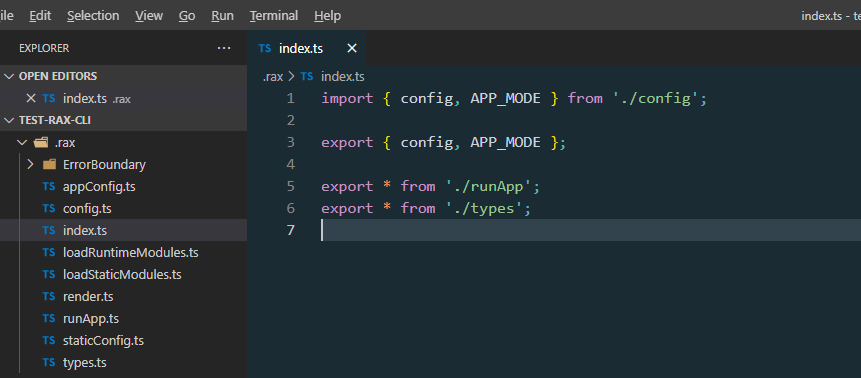The image size is (861, 378).
Task: Open the Terminal menu
Action: (x=274, y=16)
